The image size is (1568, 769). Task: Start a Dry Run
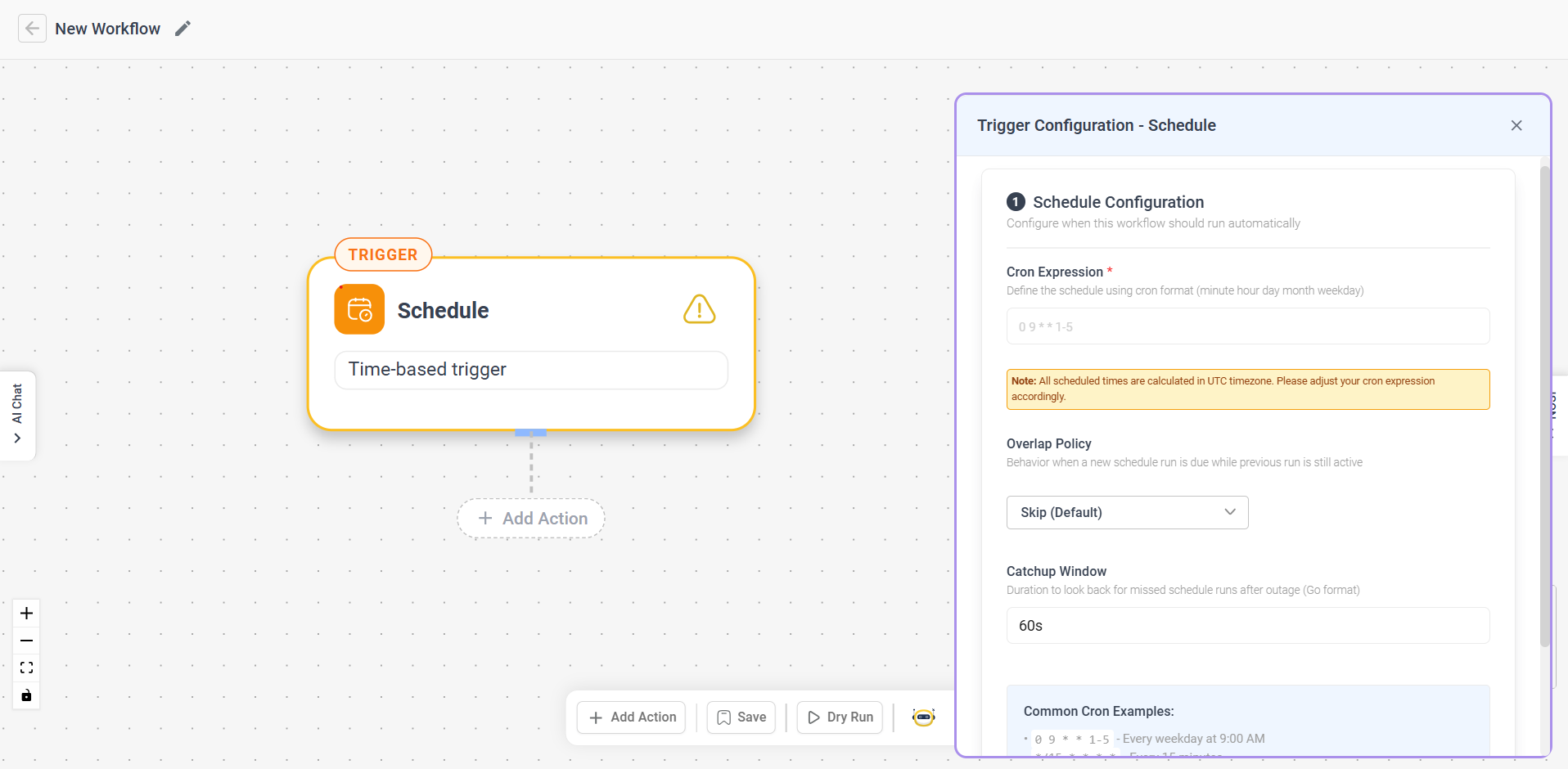click(839, 717)
